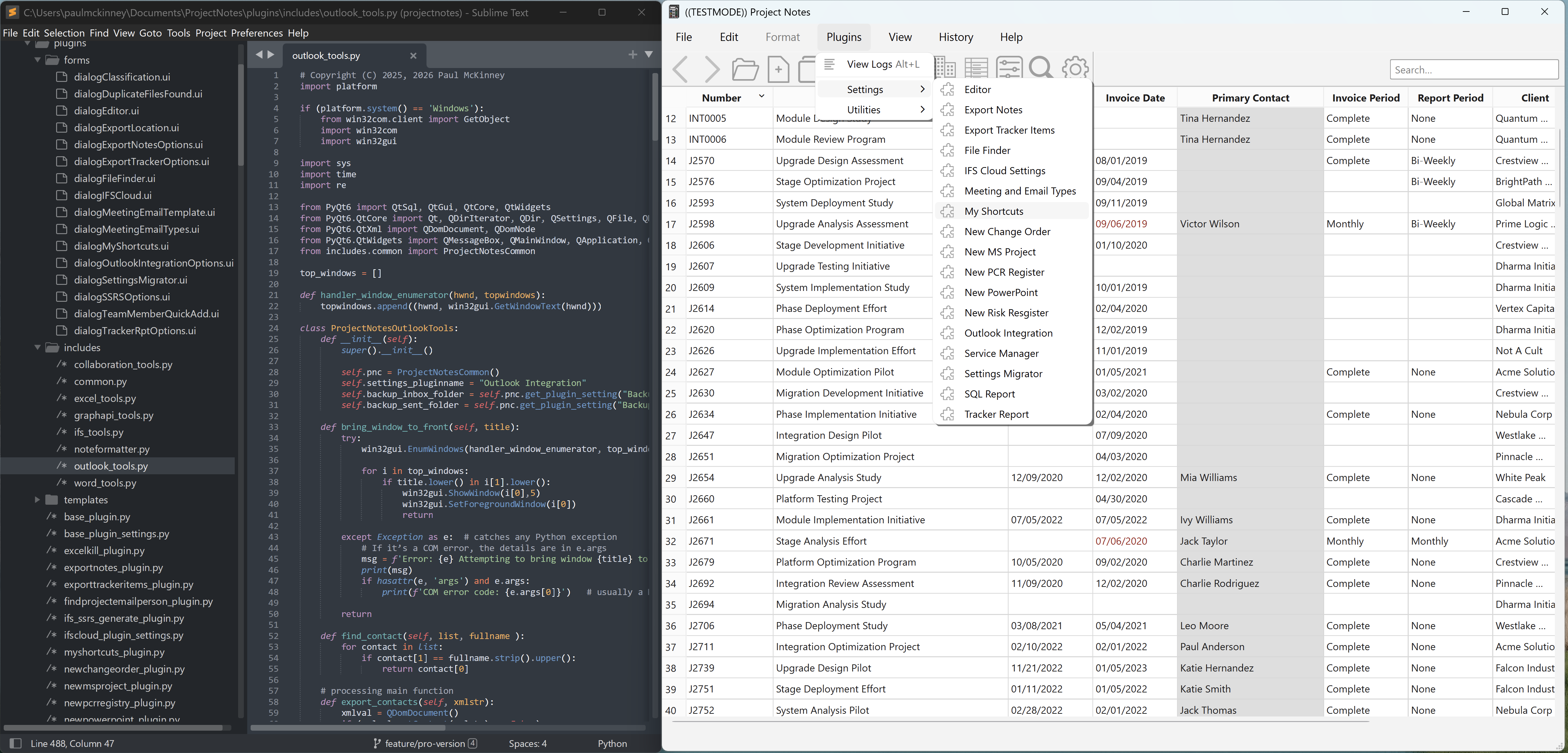The image size is (1568, 753).
Task: Click the Victor Wilson contact cell
Action: [x=1250, y=224]
